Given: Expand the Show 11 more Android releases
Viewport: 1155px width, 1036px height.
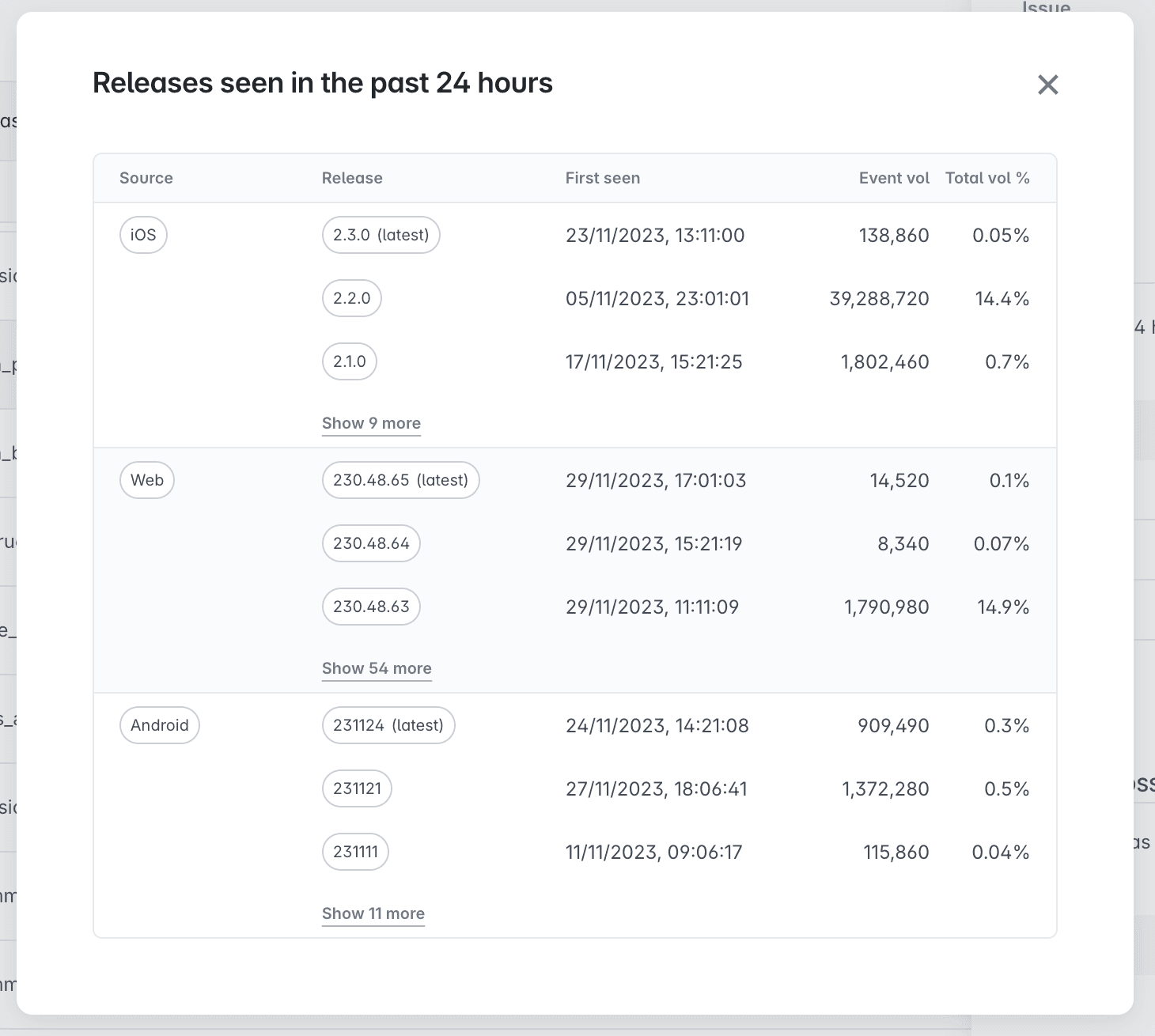Looking at the screenshot, I should [373, 913].
